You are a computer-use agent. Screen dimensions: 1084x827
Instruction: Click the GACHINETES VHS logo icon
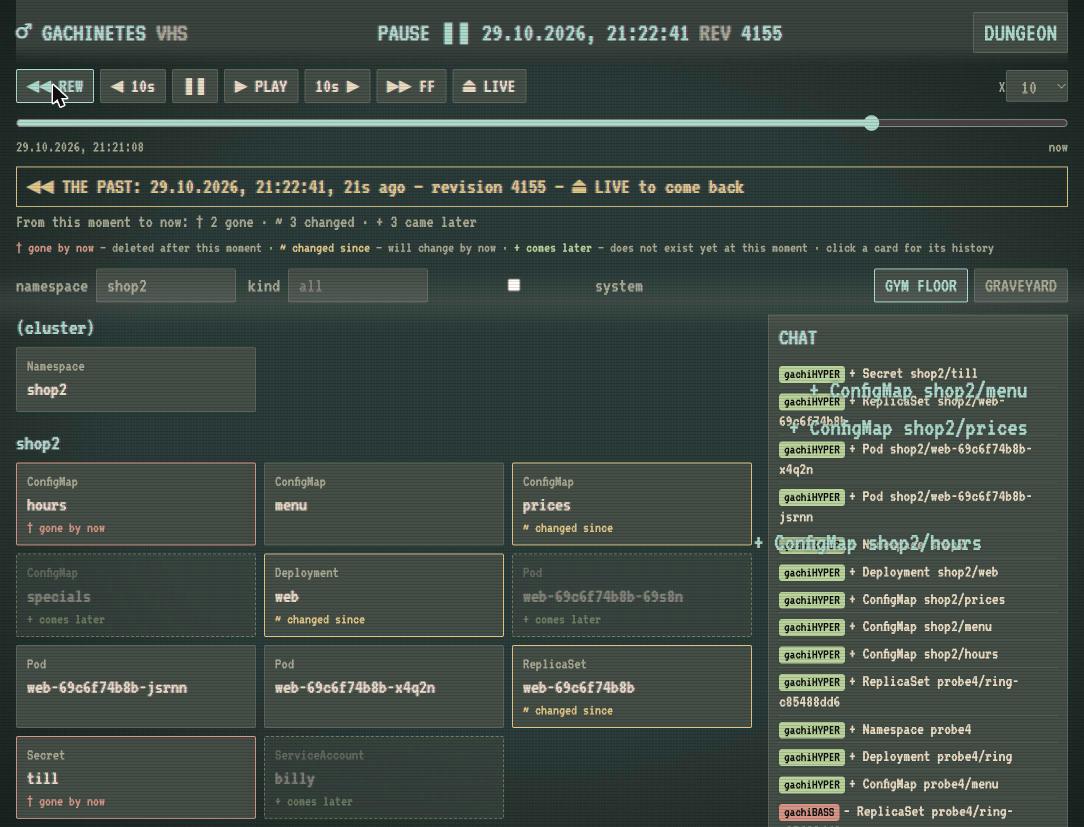(x=24, y=32)
